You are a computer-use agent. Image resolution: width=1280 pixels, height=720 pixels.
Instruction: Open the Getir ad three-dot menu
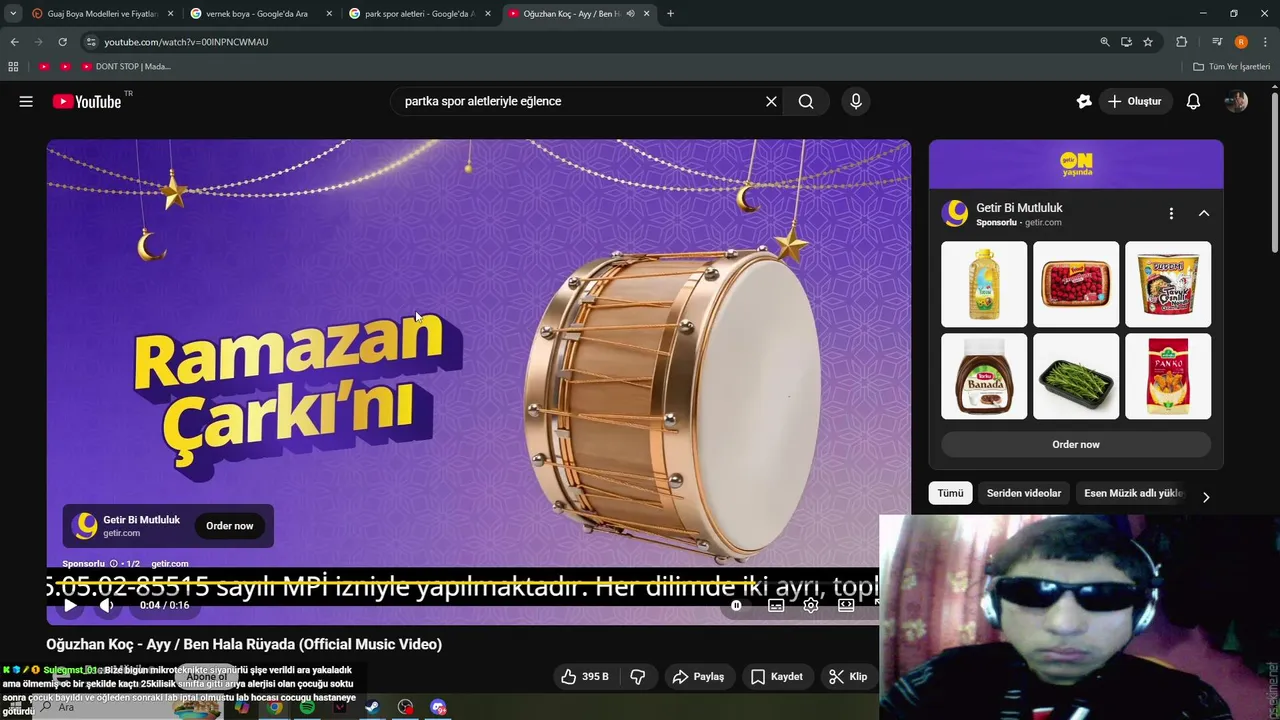(1171, 213)
